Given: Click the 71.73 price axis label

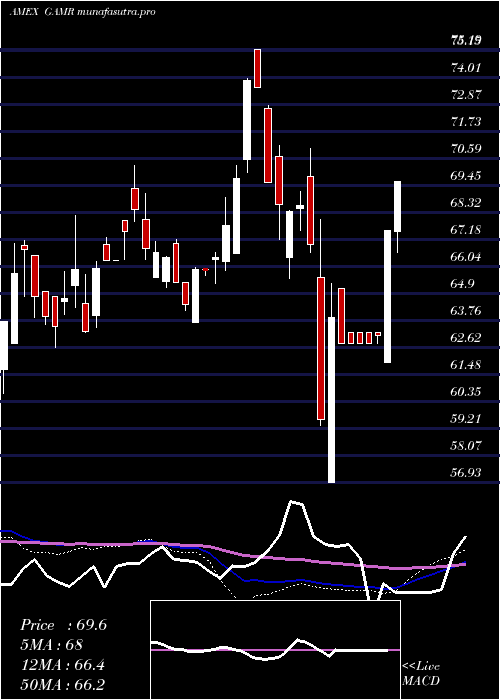Looking at the screenshot, I should click(466, 121).
